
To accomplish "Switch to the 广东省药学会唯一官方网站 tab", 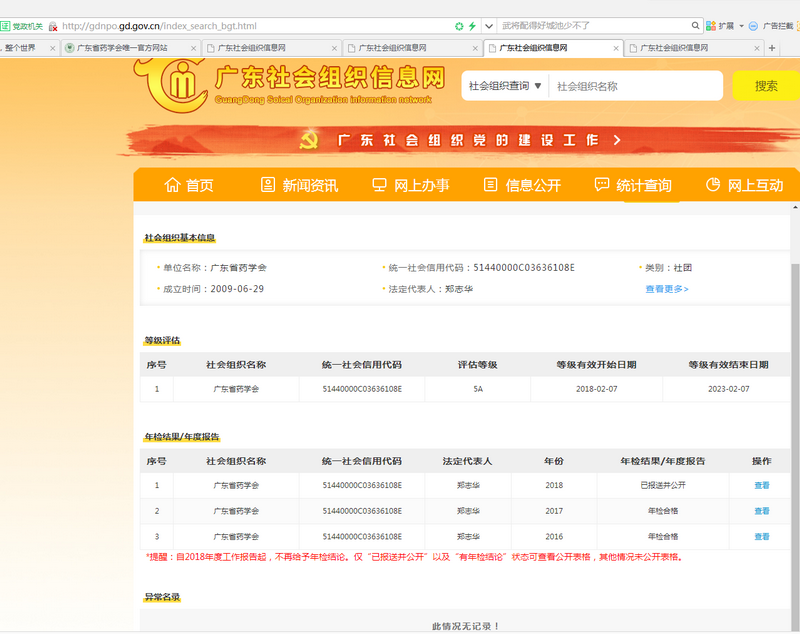I will coord(127,47).
